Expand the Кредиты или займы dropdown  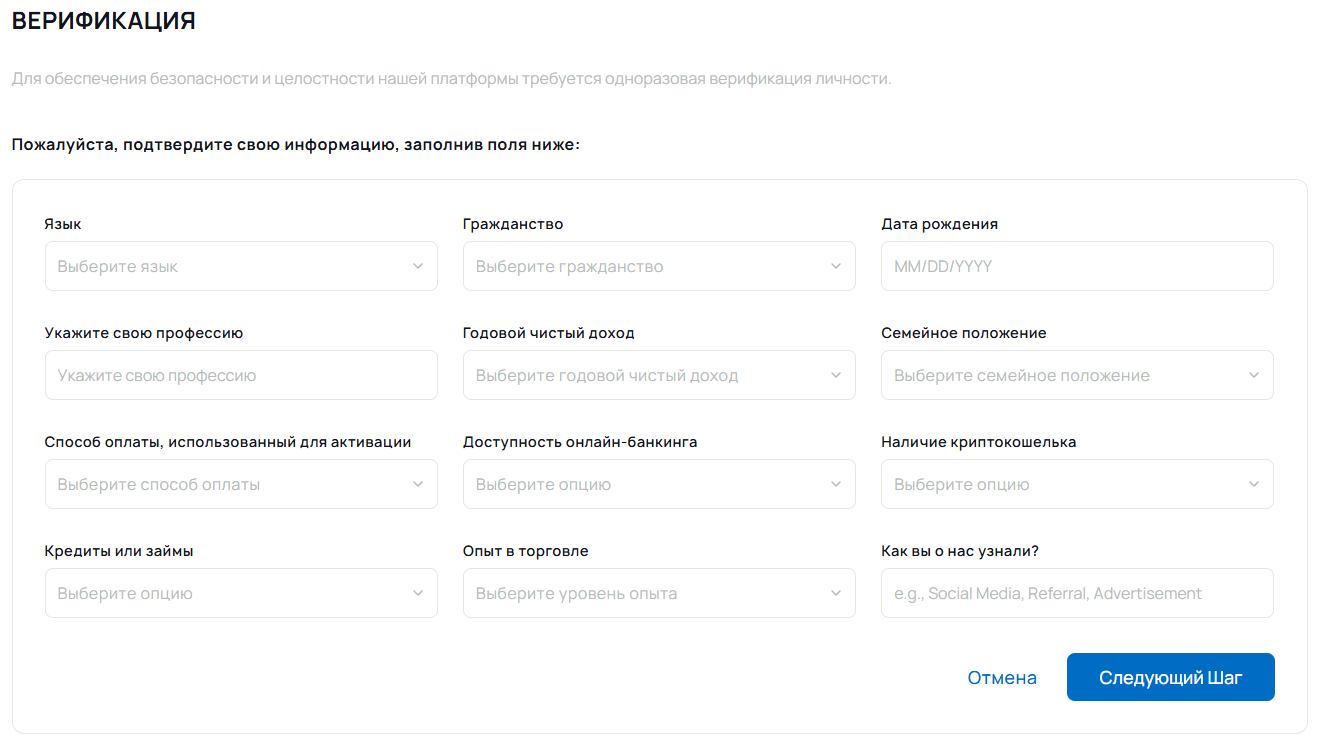tap(240, 593)
